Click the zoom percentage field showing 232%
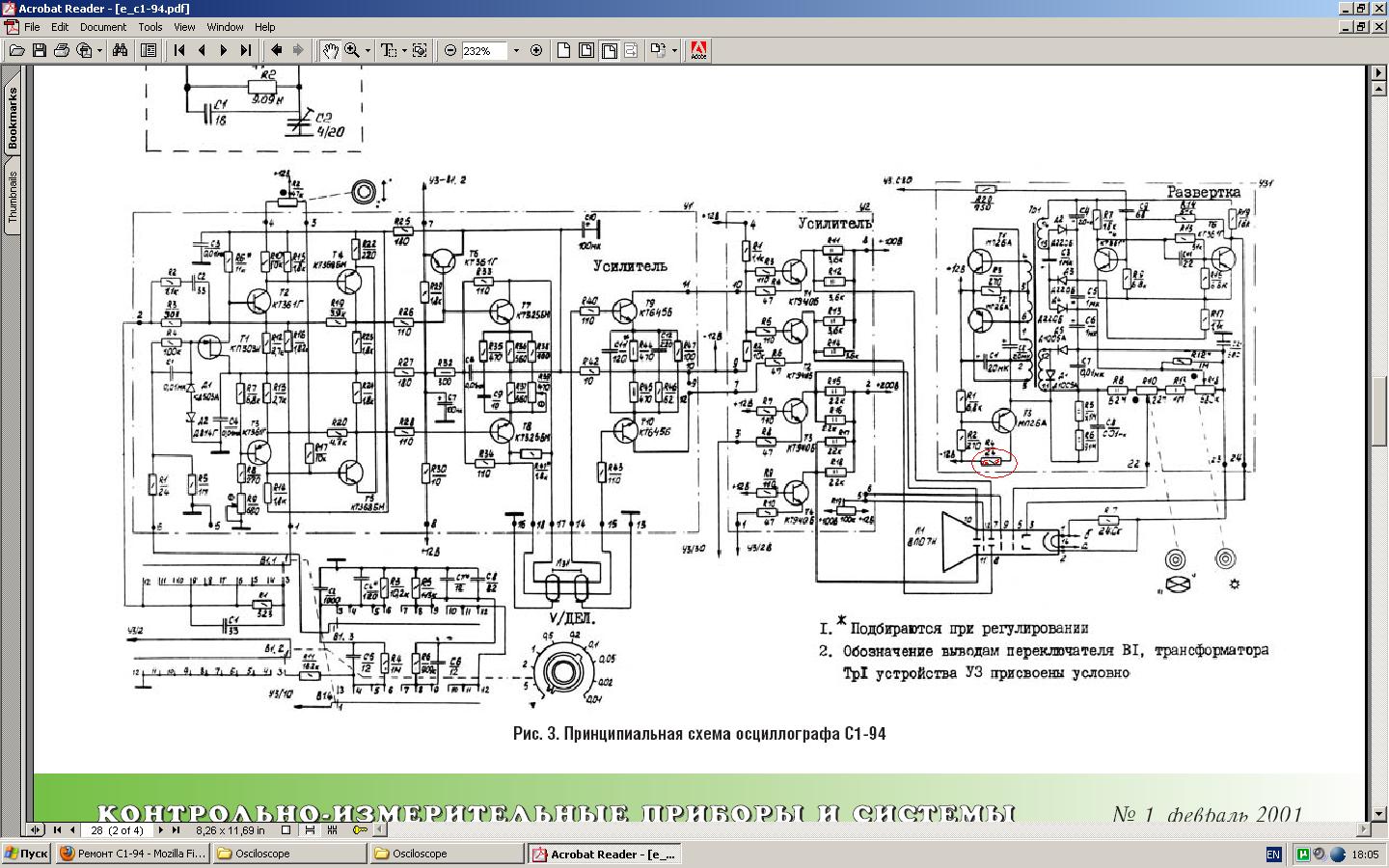 (484, 50)
